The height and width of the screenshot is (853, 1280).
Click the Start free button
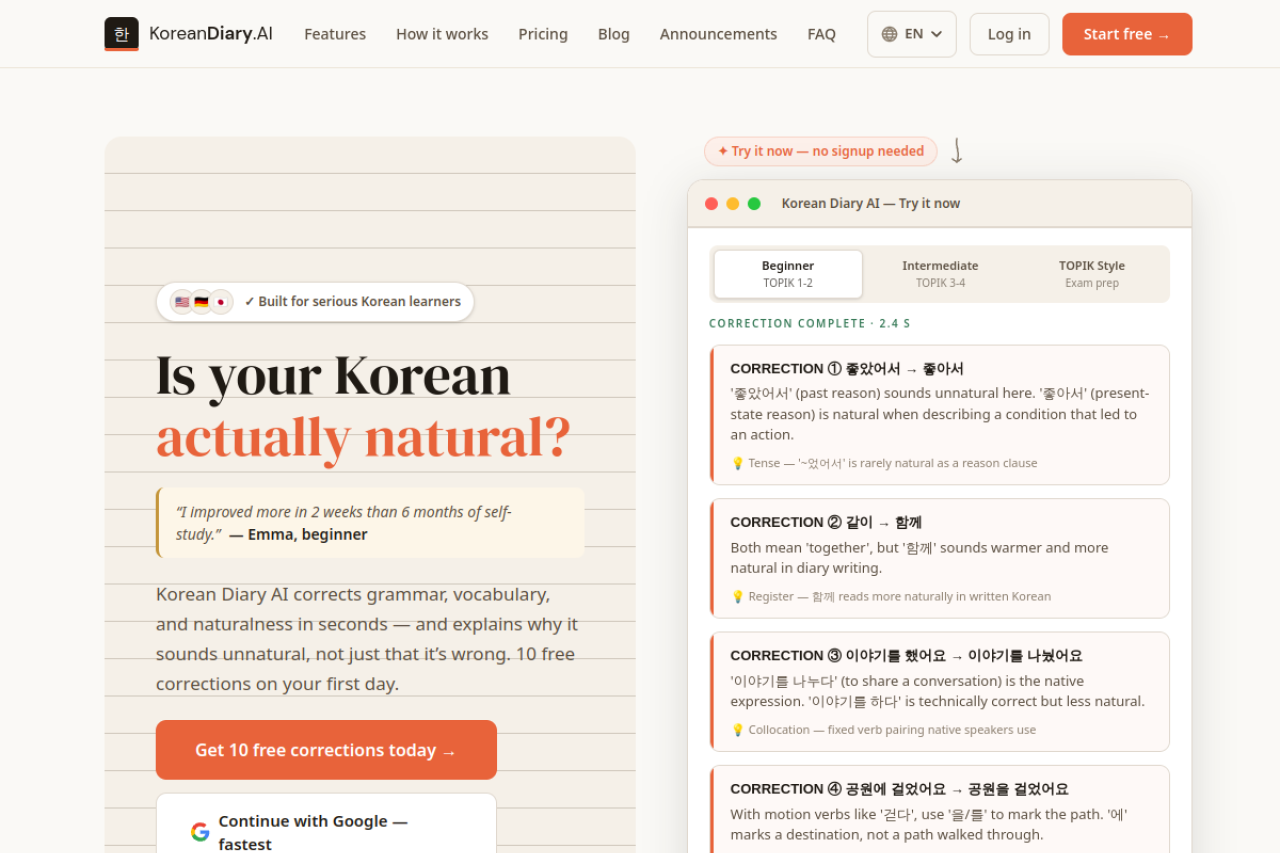coord(1127,34)
